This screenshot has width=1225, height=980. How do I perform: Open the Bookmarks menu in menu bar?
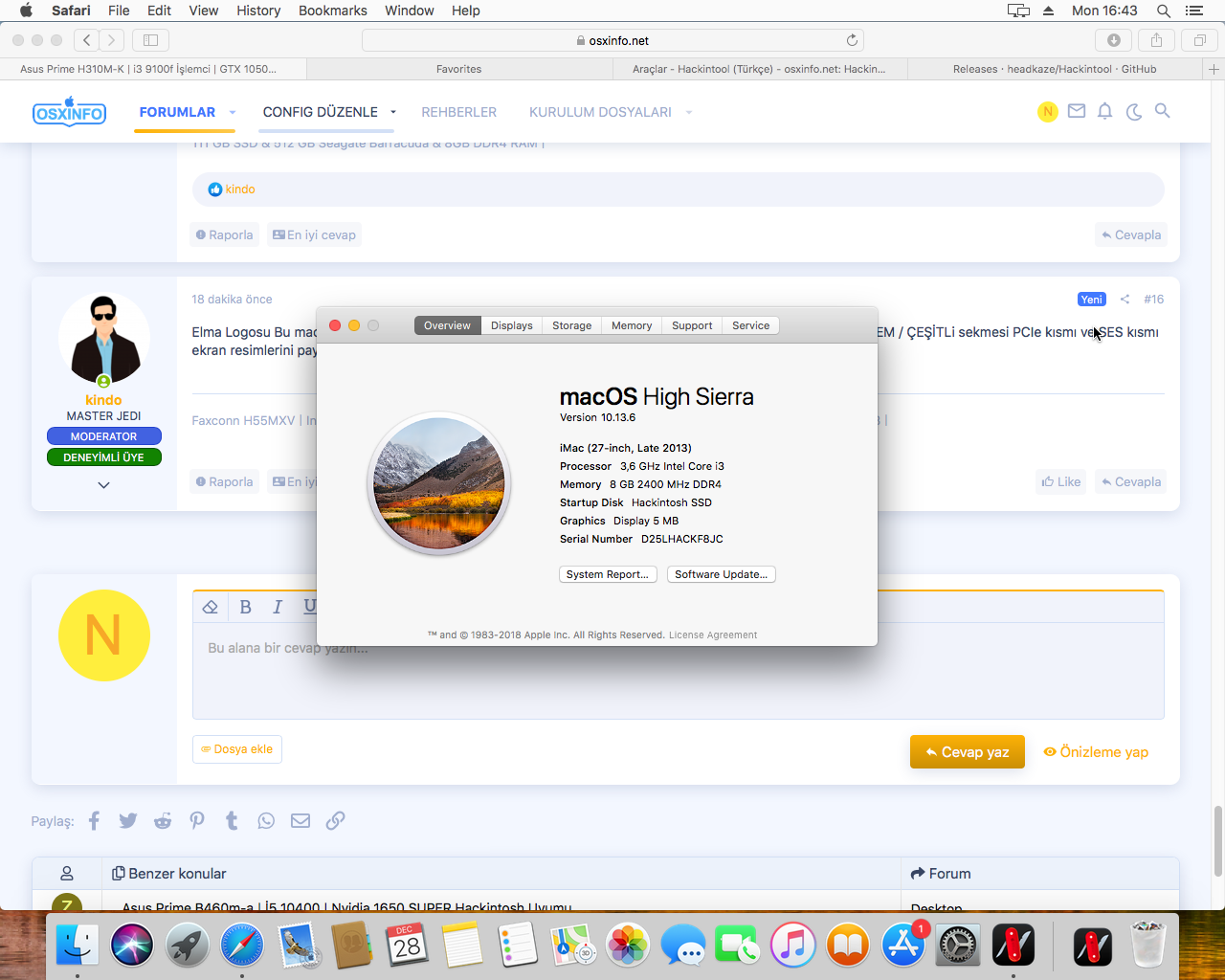(x=332, y=11)
